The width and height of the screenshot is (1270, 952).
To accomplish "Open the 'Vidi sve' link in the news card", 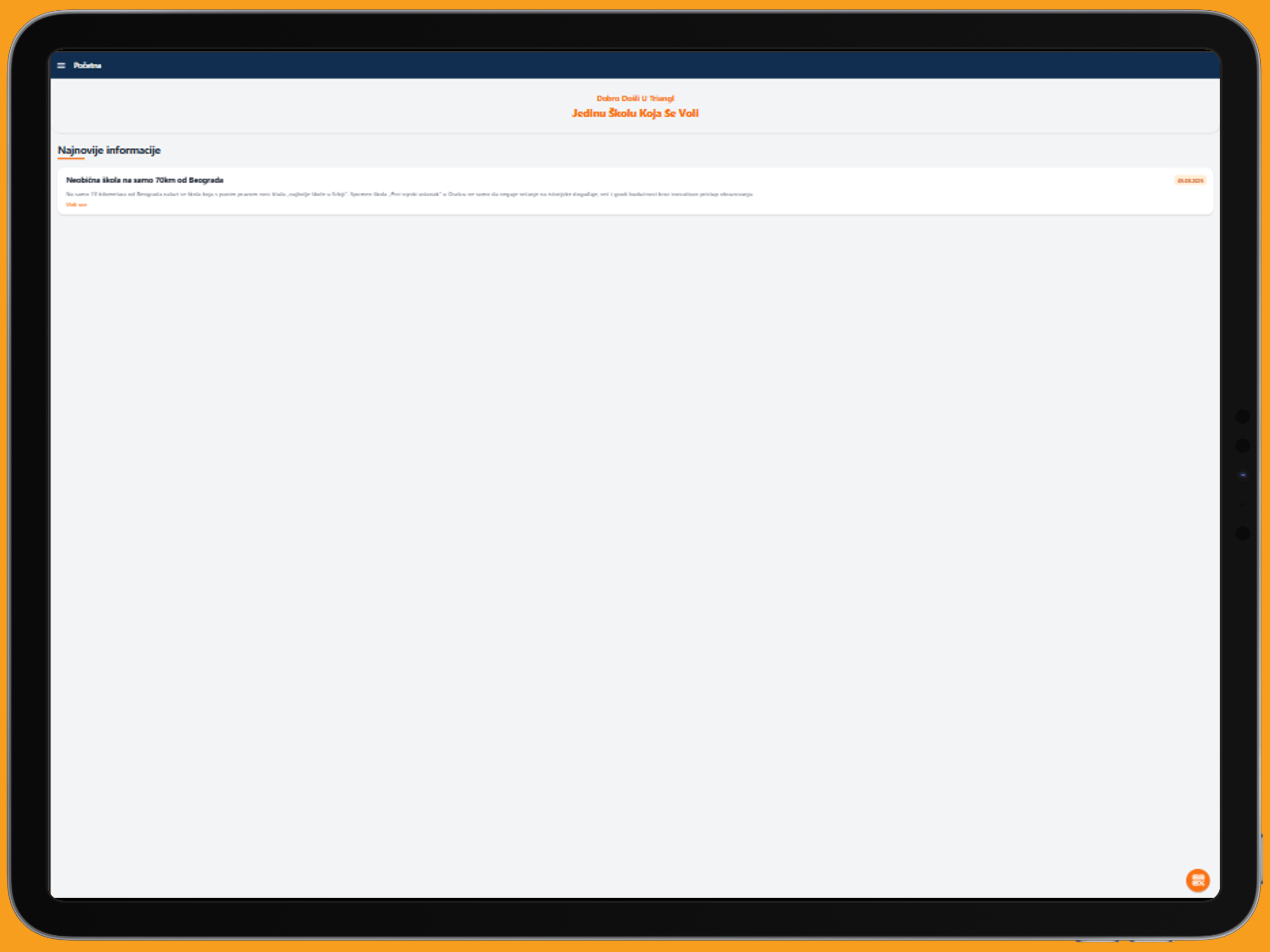I will point(76,205).
